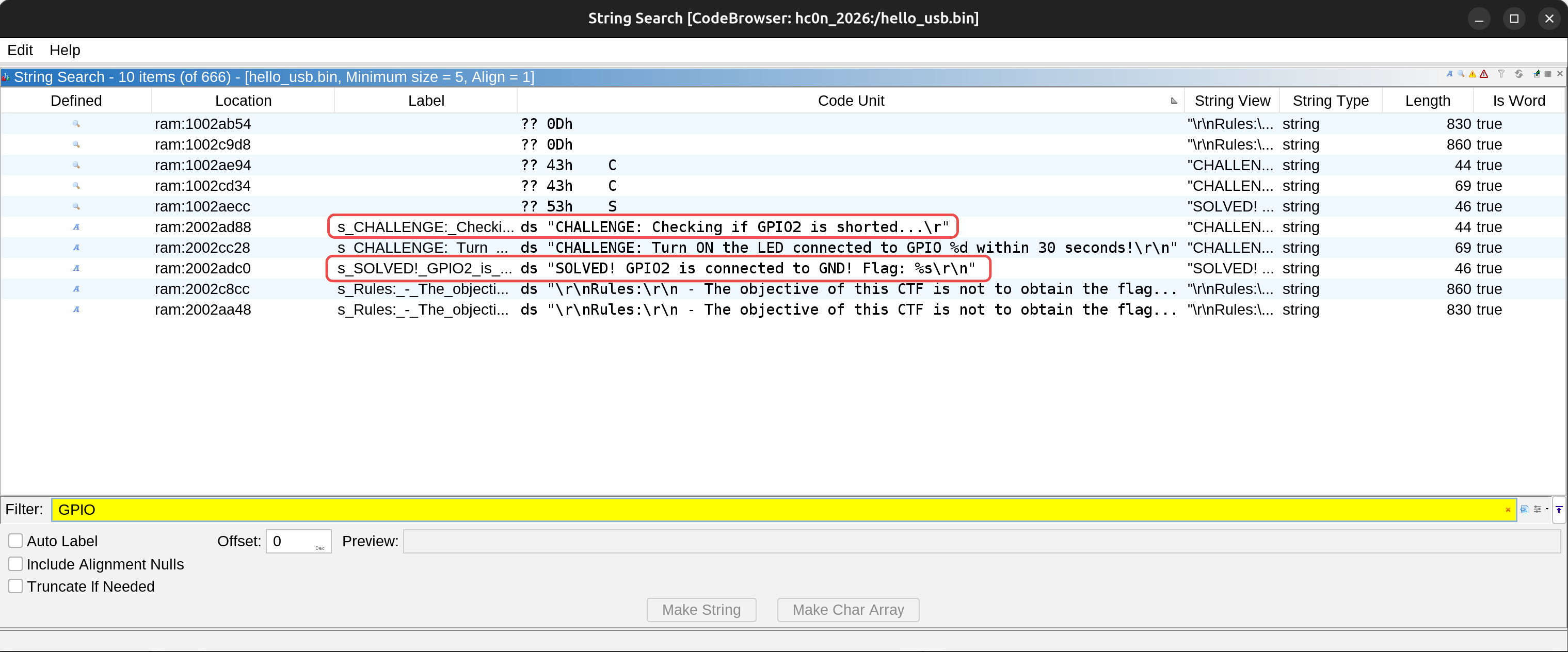Select label s_CHALLENGE:_Checki... cell

[x=425, y=227]
